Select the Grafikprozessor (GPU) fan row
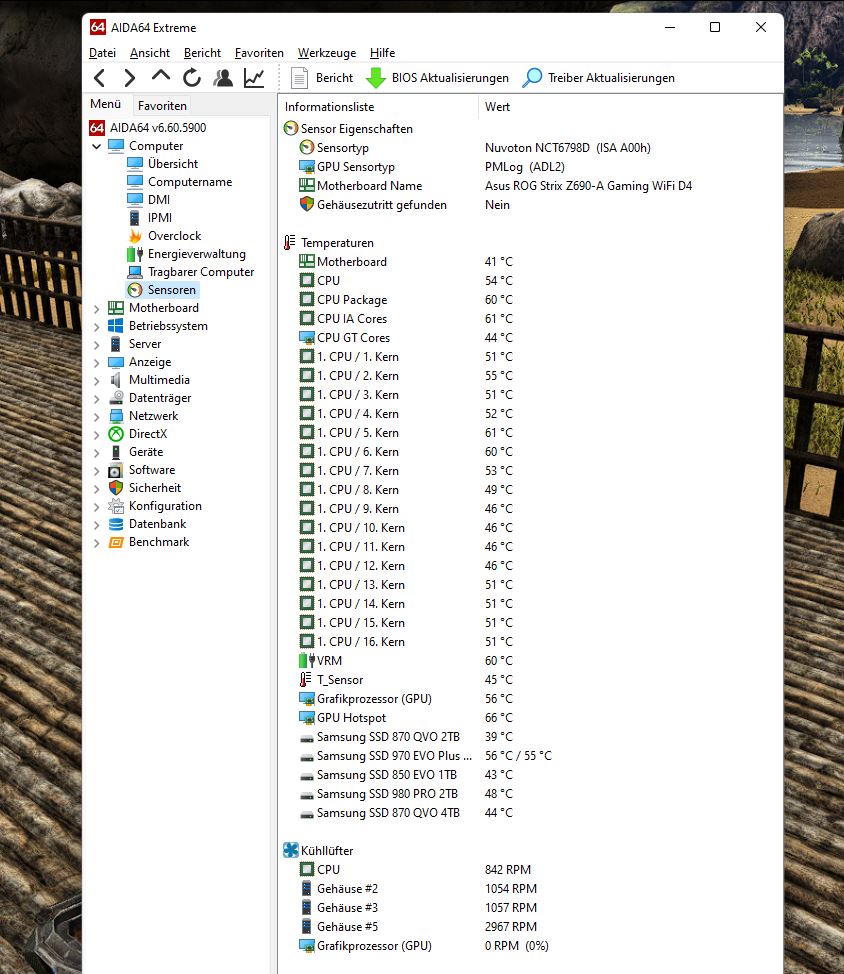Screen dimensions: 844x974 (x=531, y=945)
